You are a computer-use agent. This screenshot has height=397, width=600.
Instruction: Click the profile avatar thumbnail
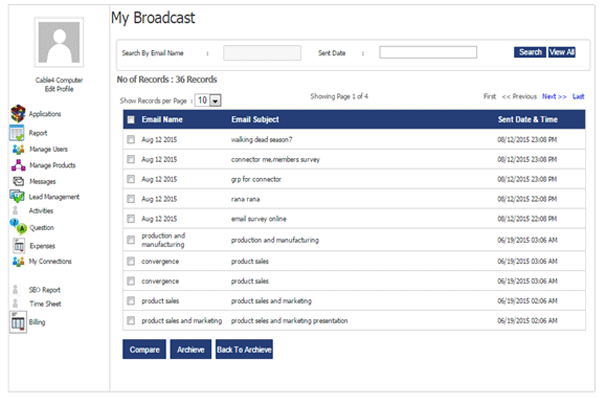(x=59, y=42)
